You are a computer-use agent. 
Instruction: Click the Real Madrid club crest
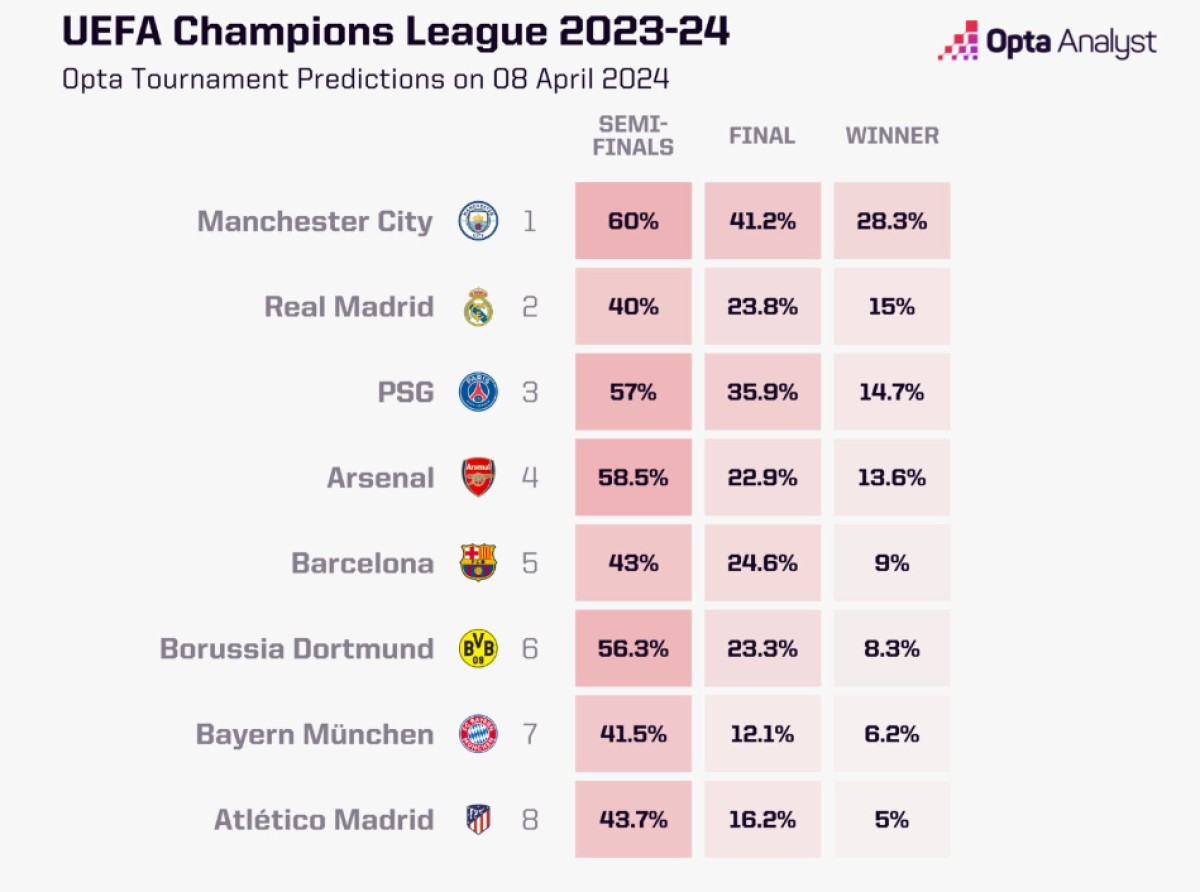point(478,307)
